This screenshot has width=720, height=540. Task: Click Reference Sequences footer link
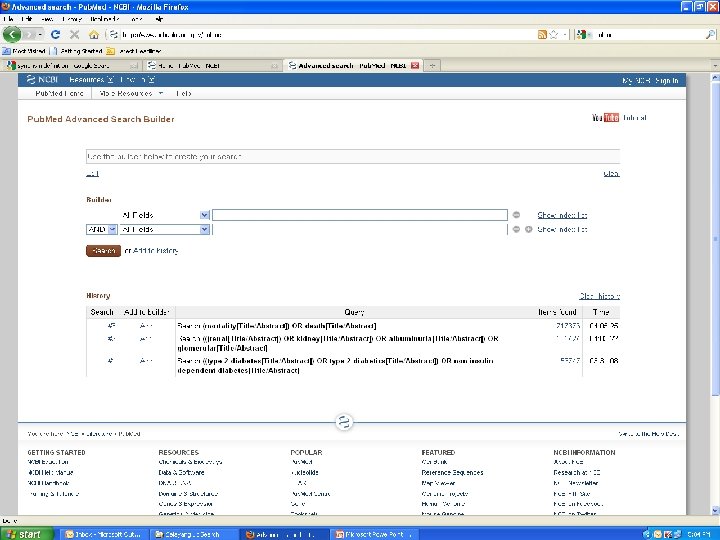pos(452,472)
